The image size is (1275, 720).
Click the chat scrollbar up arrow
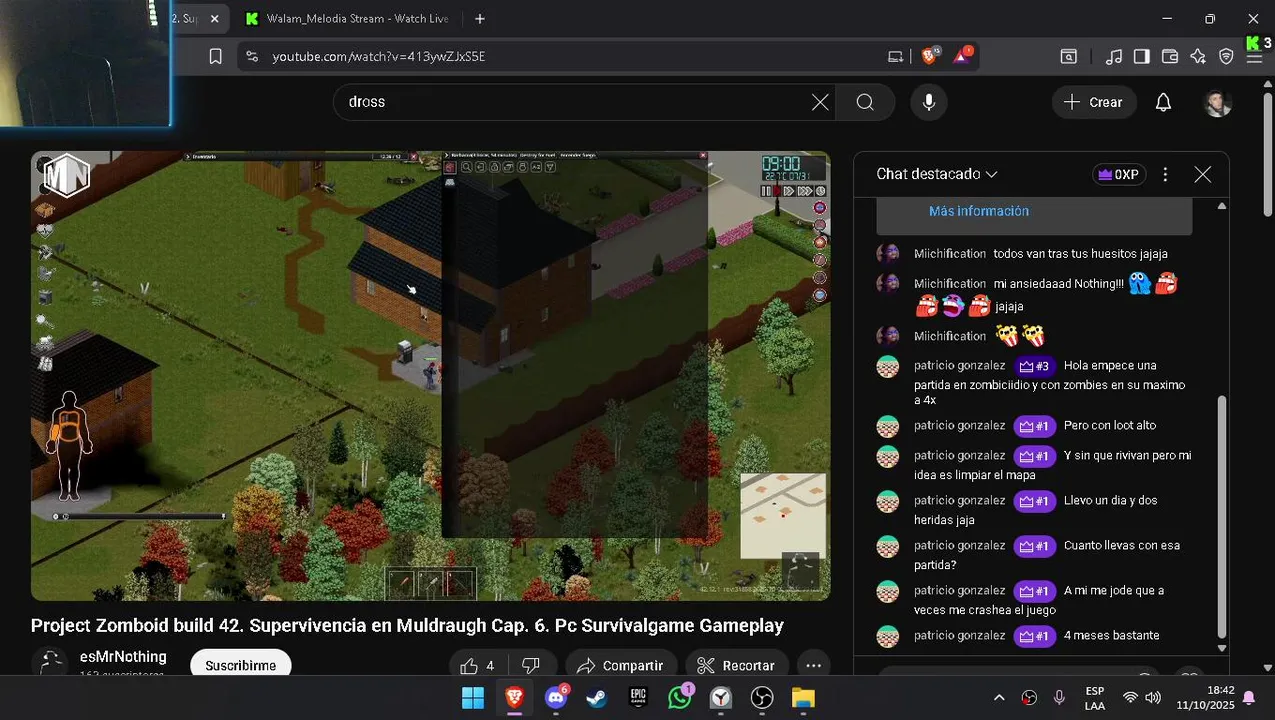[1221, 206]
